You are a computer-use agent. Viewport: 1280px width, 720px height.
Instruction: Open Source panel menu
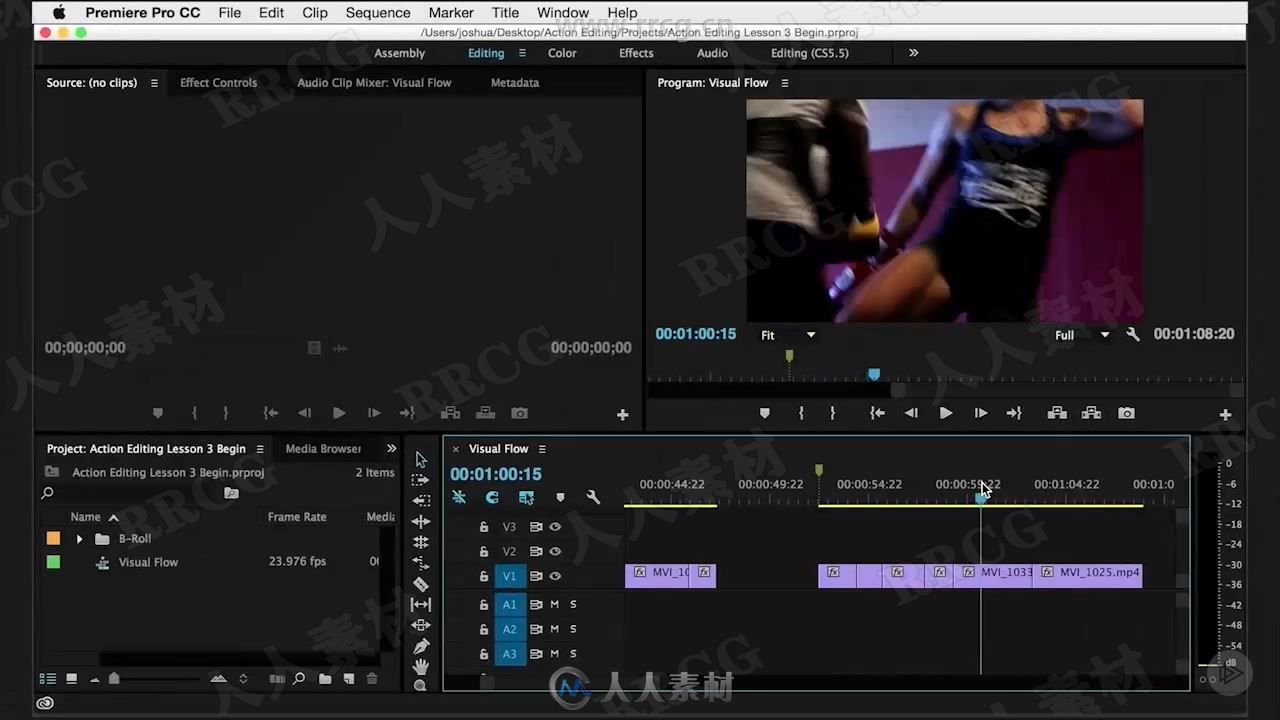(x=154, y=83)
